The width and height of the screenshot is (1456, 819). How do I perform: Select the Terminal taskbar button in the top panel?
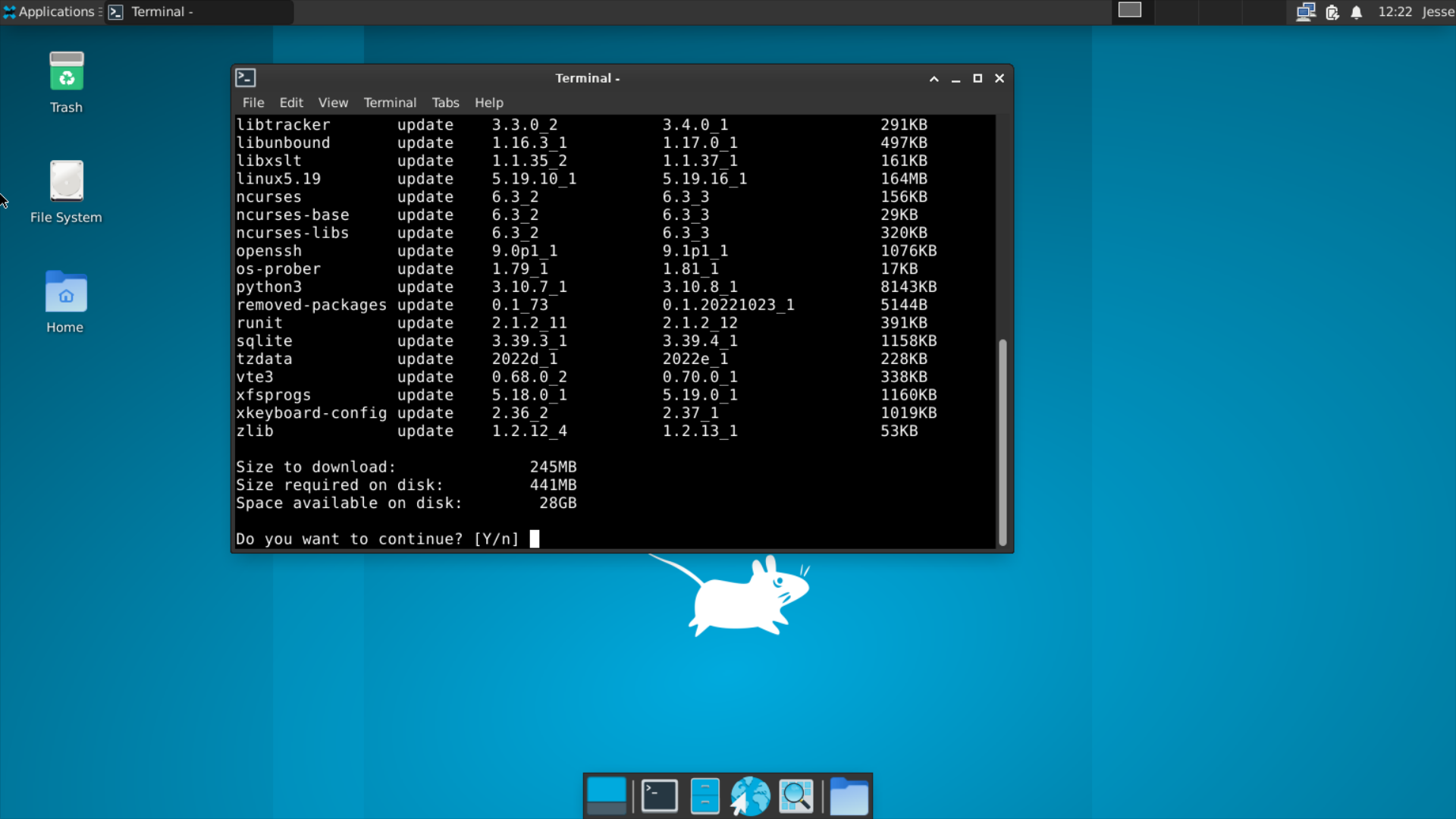199,11
